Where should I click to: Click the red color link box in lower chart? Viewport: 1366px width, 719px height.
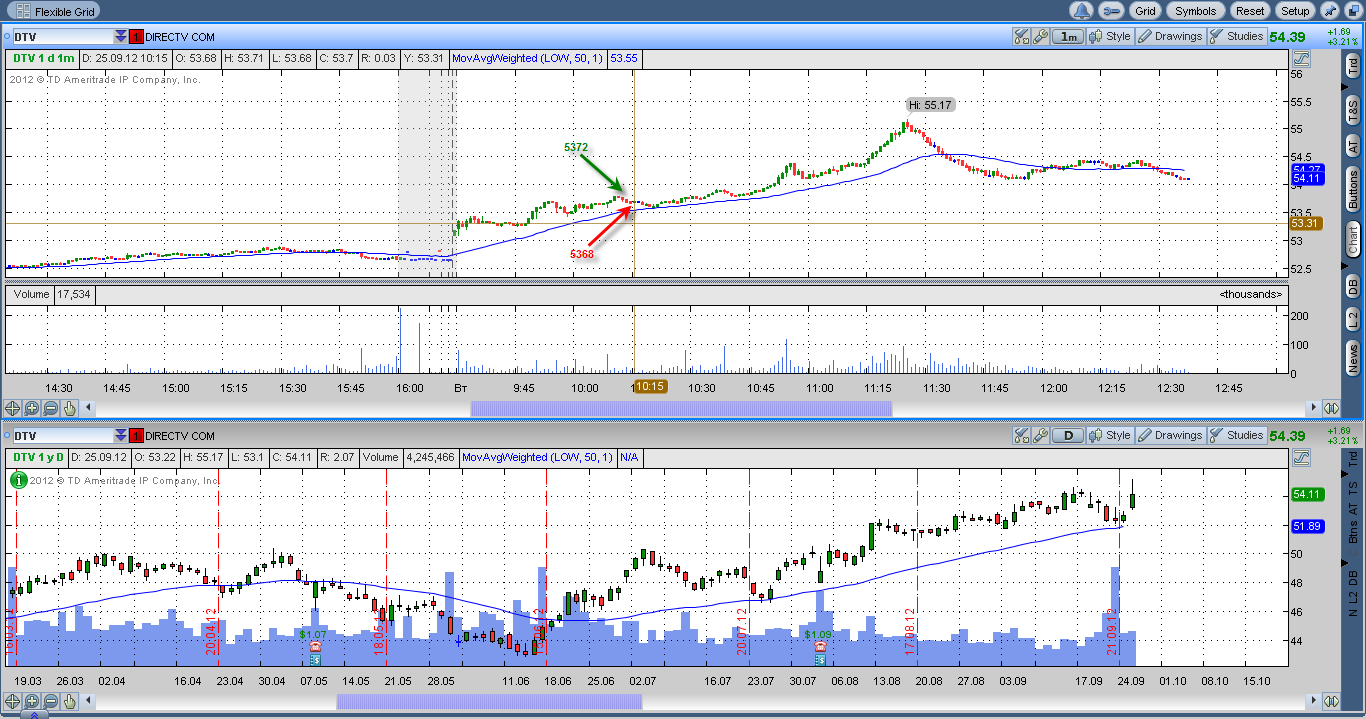pyautogui.click(x=136, y=435)
